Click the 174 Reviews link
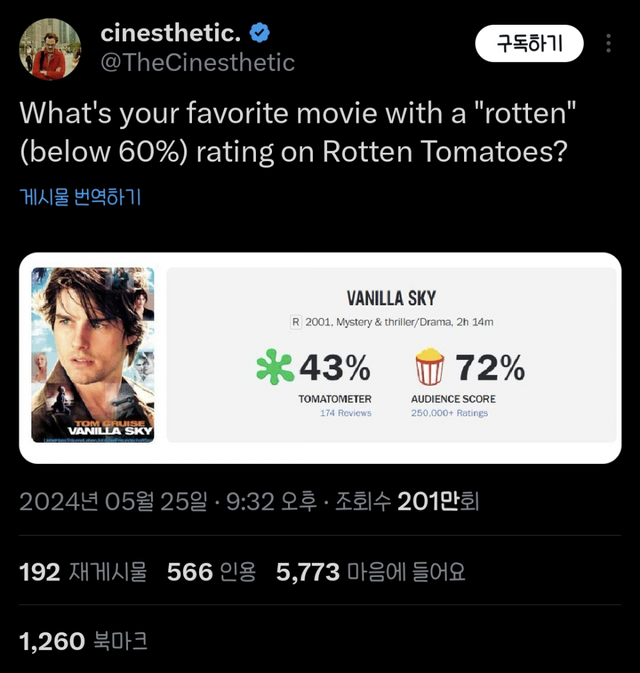This screenshot has width=640, height=673. point(345,413)
